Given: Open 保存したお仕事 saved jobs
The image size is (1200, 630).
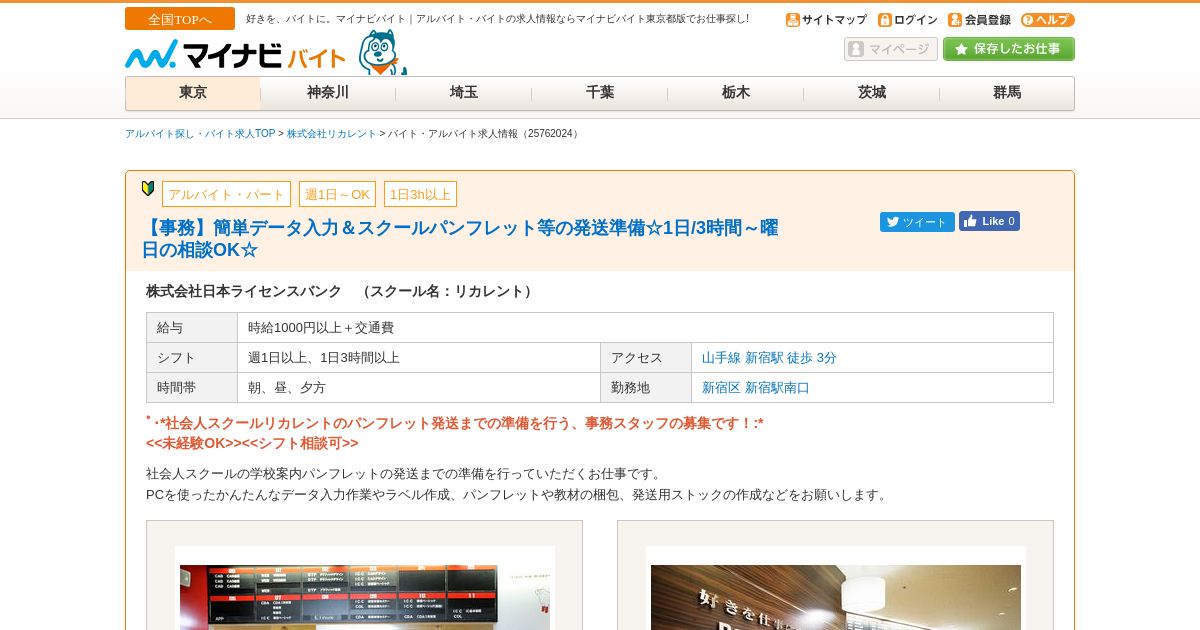Looking at the screenshot, I should (1009, 49).
